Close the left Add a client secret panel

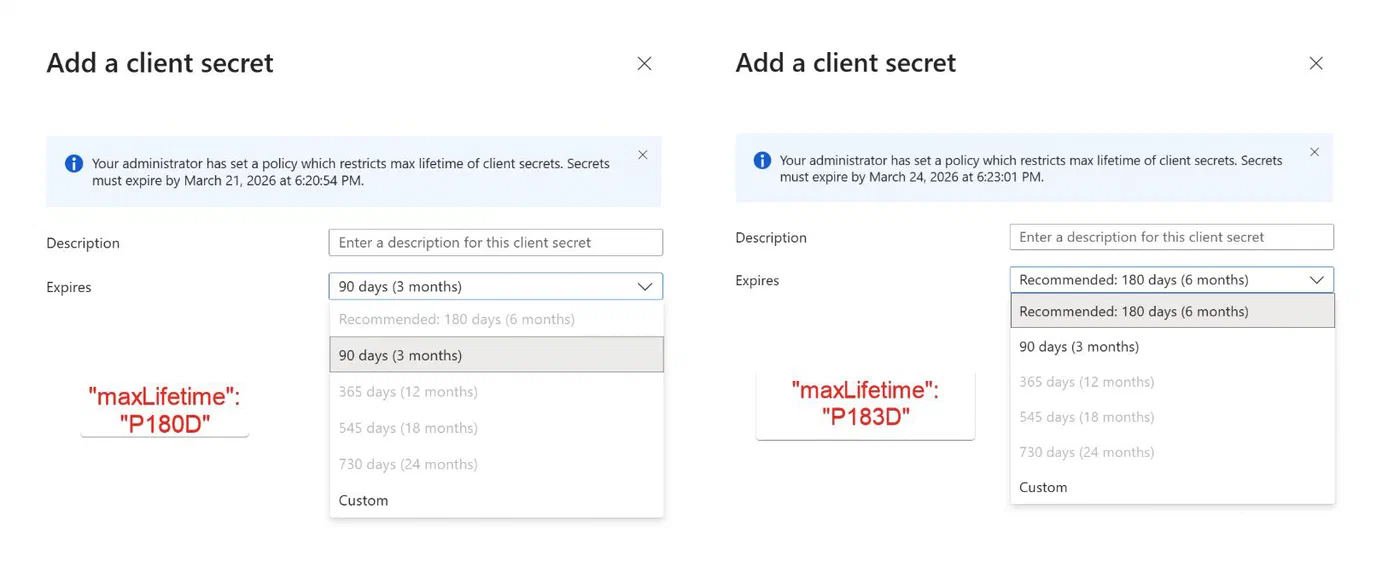(644, 63)
